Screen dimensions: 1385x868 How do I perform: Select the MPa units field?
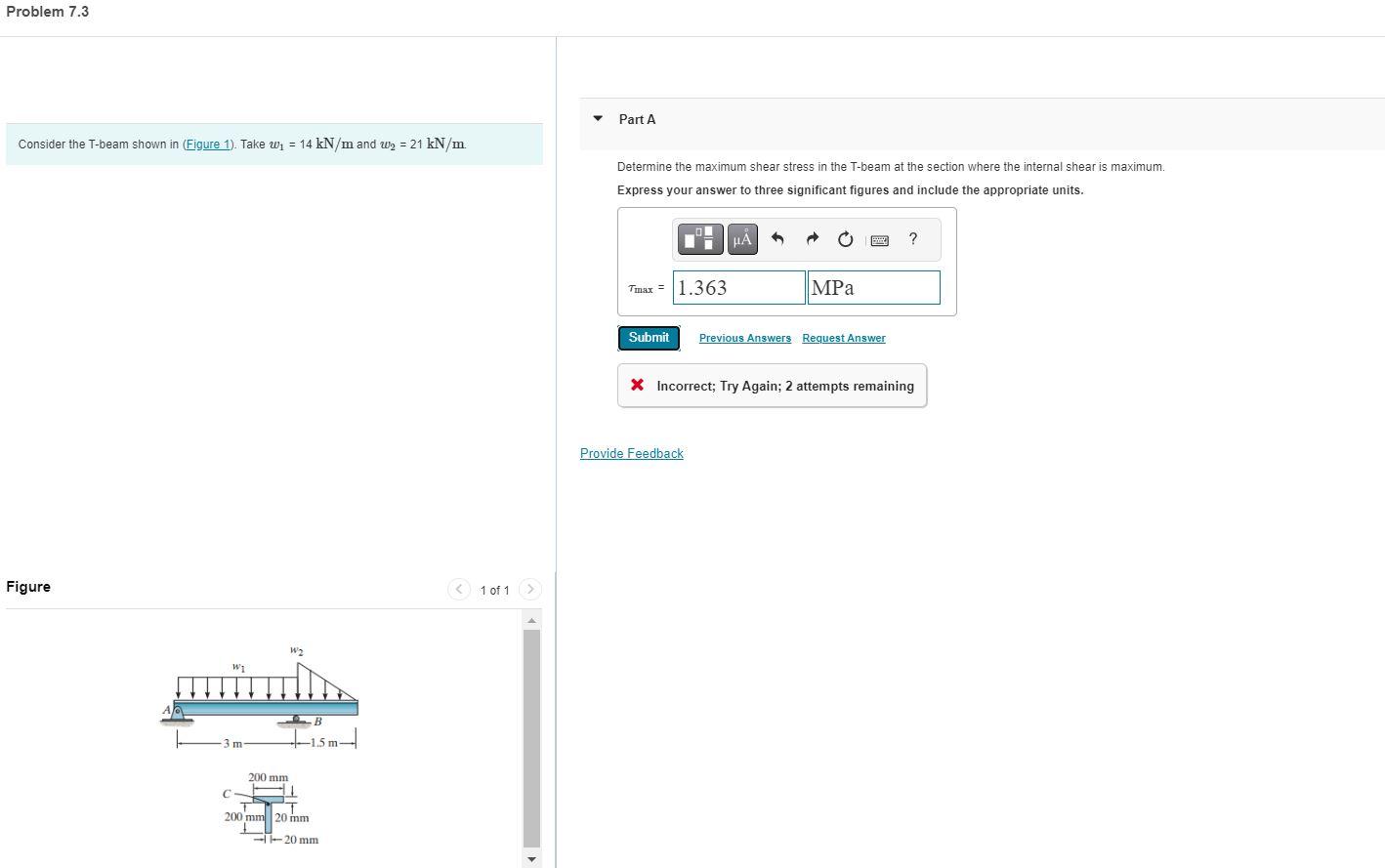pos(872,287)
